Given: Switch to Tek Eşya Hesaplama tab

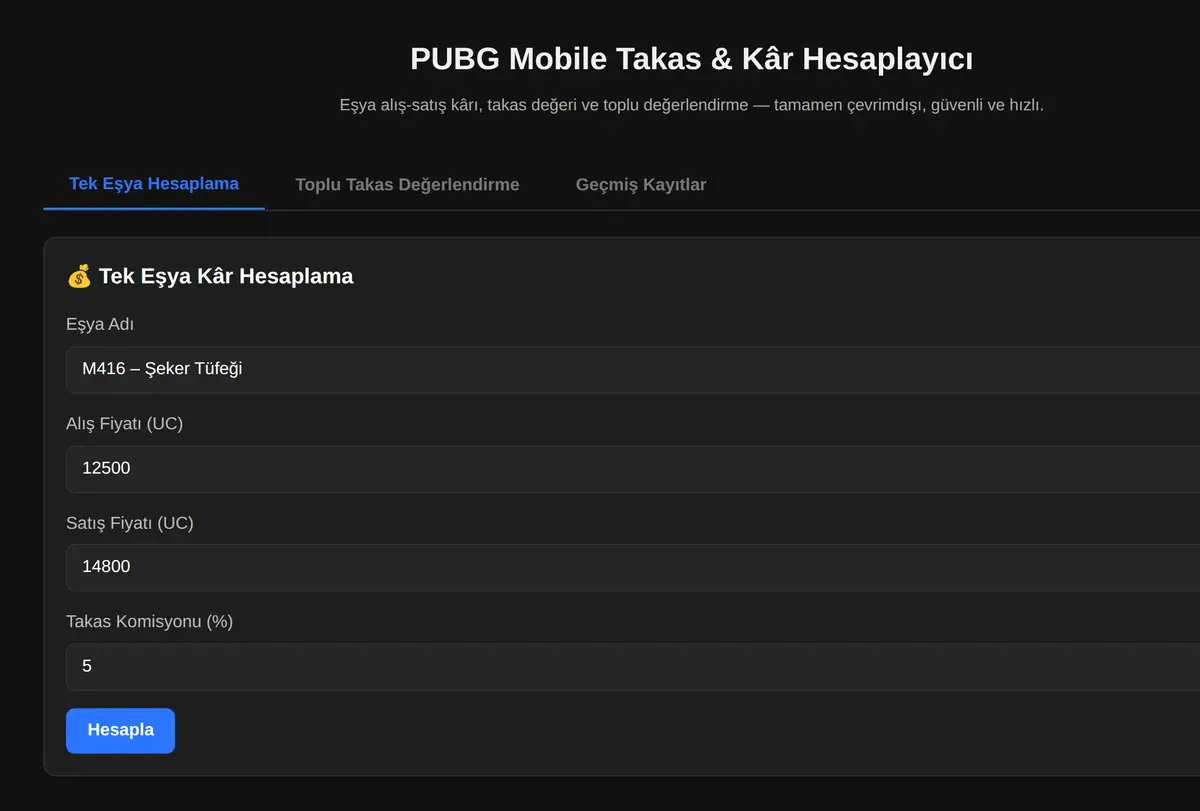Looking at the screenshot, I should pos(154,184).
